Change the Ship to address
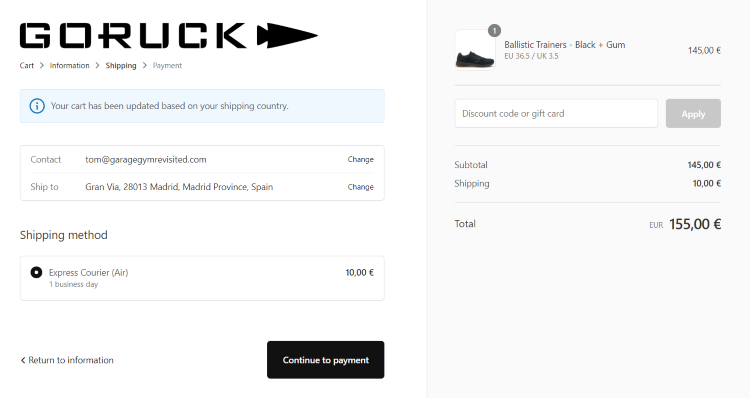This screenshot has width=750, height=398. click(x=361, y=187)
